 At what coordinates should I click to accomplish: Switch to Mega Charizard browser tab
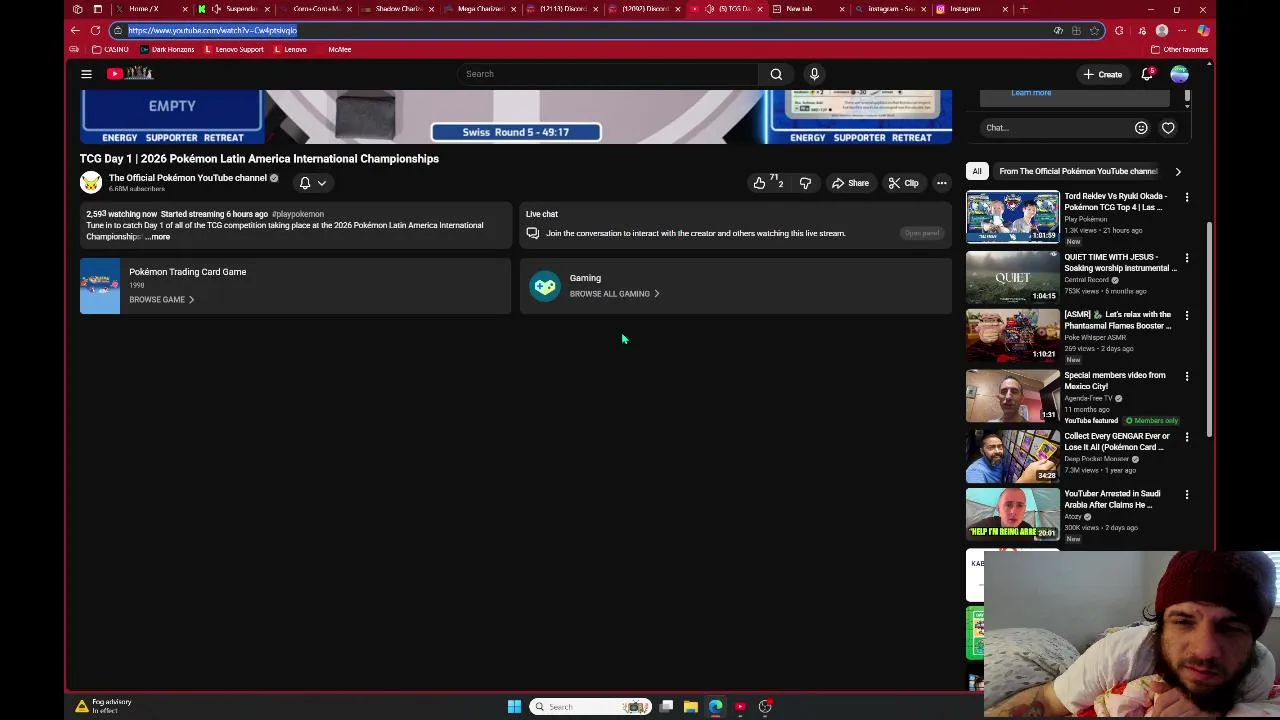(480, 9)
